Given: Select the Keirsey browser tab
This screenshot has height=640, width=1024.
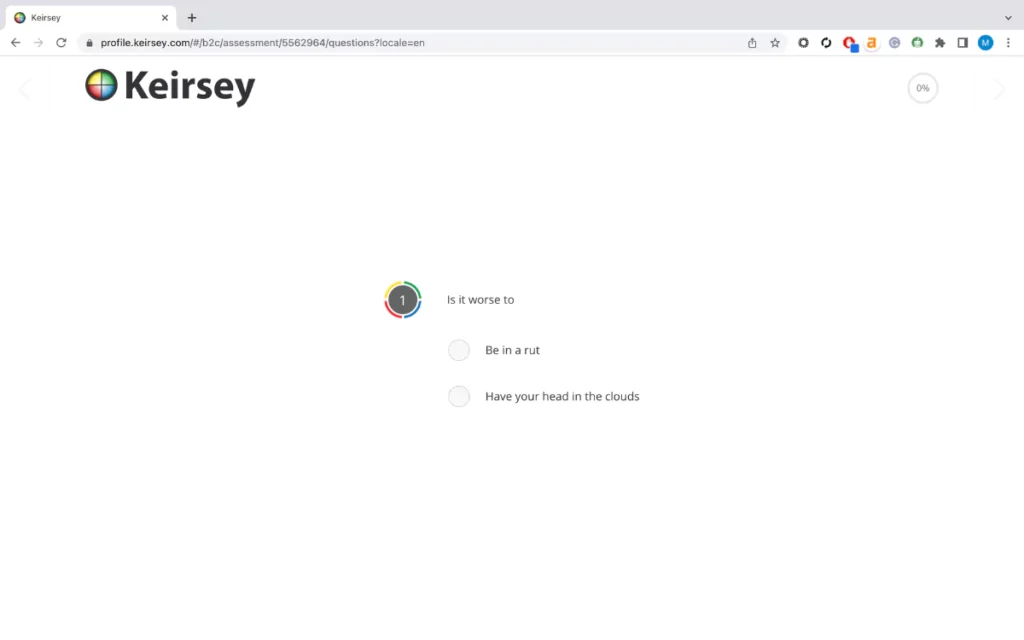Looking at the screenshot, I should tap(91, 18).
